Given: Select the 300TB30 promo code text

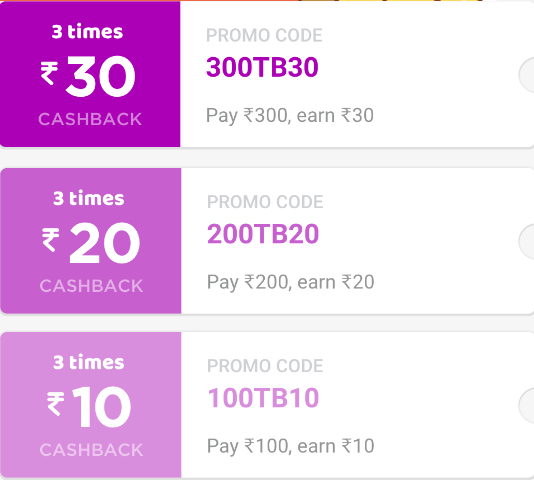Looking at the screenshot, I should click(x=262, y=67).
